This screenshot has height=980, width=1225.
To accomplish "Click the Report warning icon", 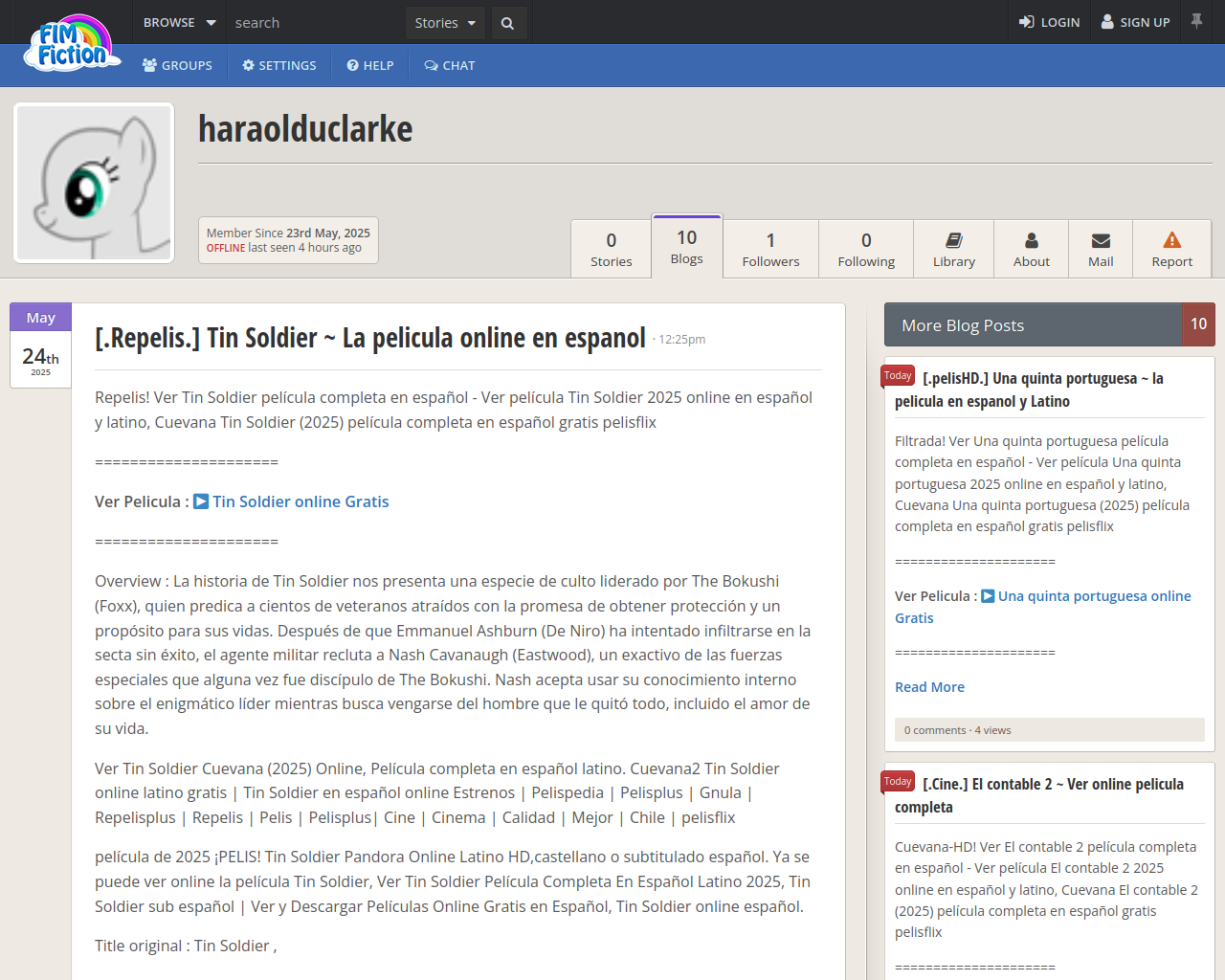I will point(1172,240).
